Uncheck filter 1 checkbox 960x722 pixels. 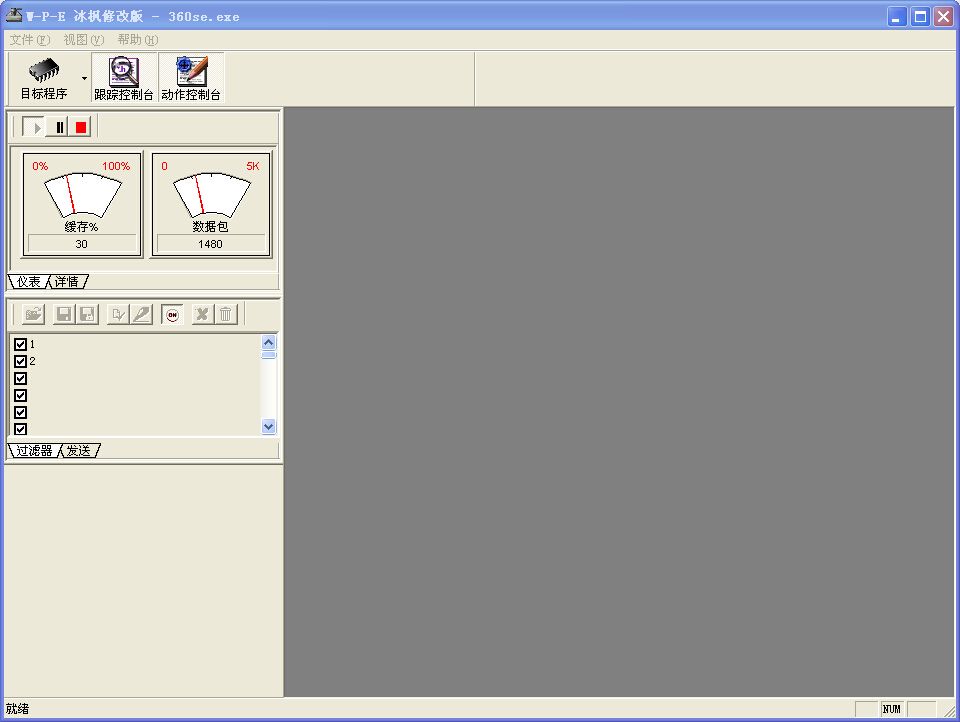[x=20, y=344]
